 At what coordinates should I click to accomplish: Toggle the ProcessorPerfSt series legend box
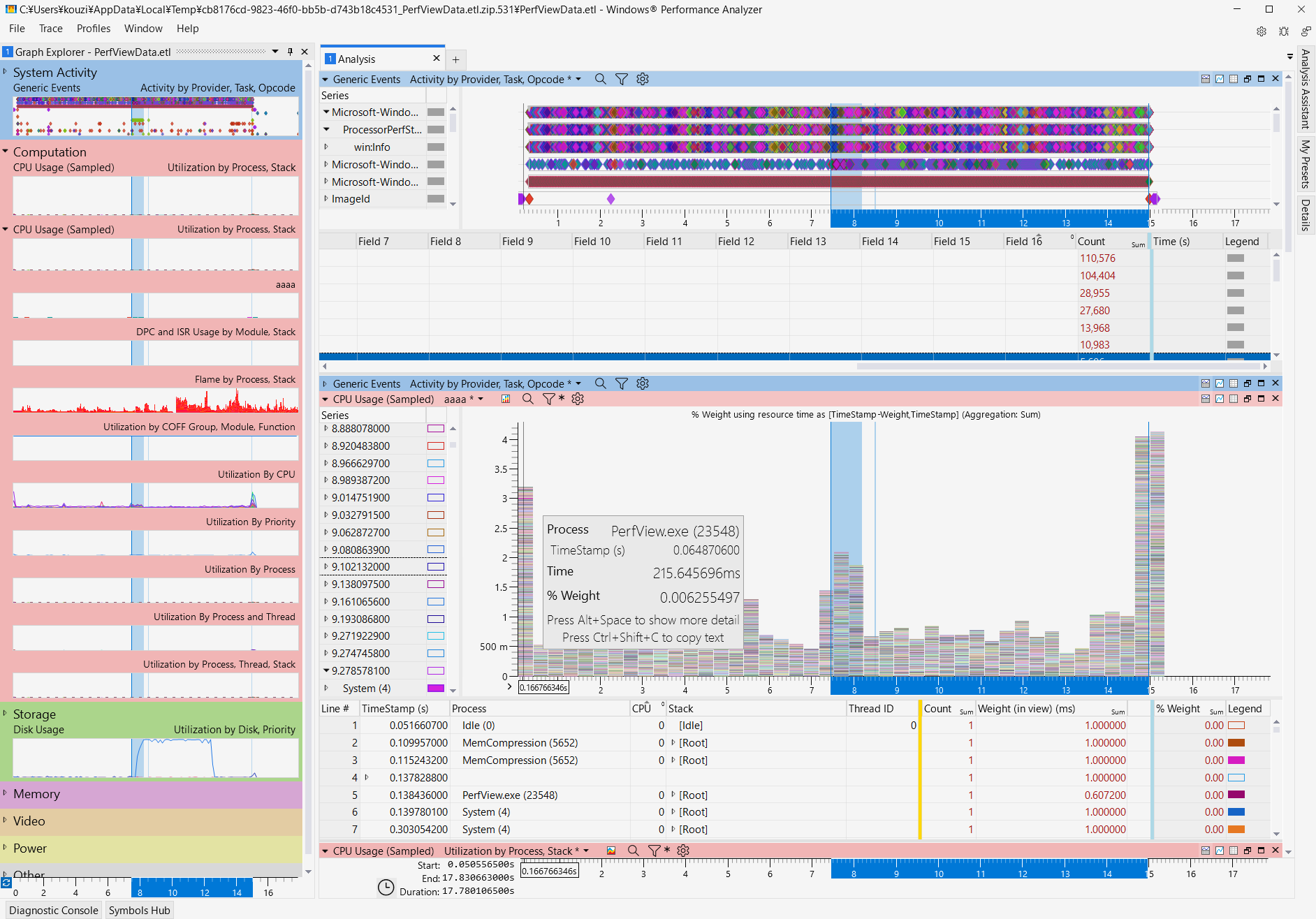(x=436, y=129)
